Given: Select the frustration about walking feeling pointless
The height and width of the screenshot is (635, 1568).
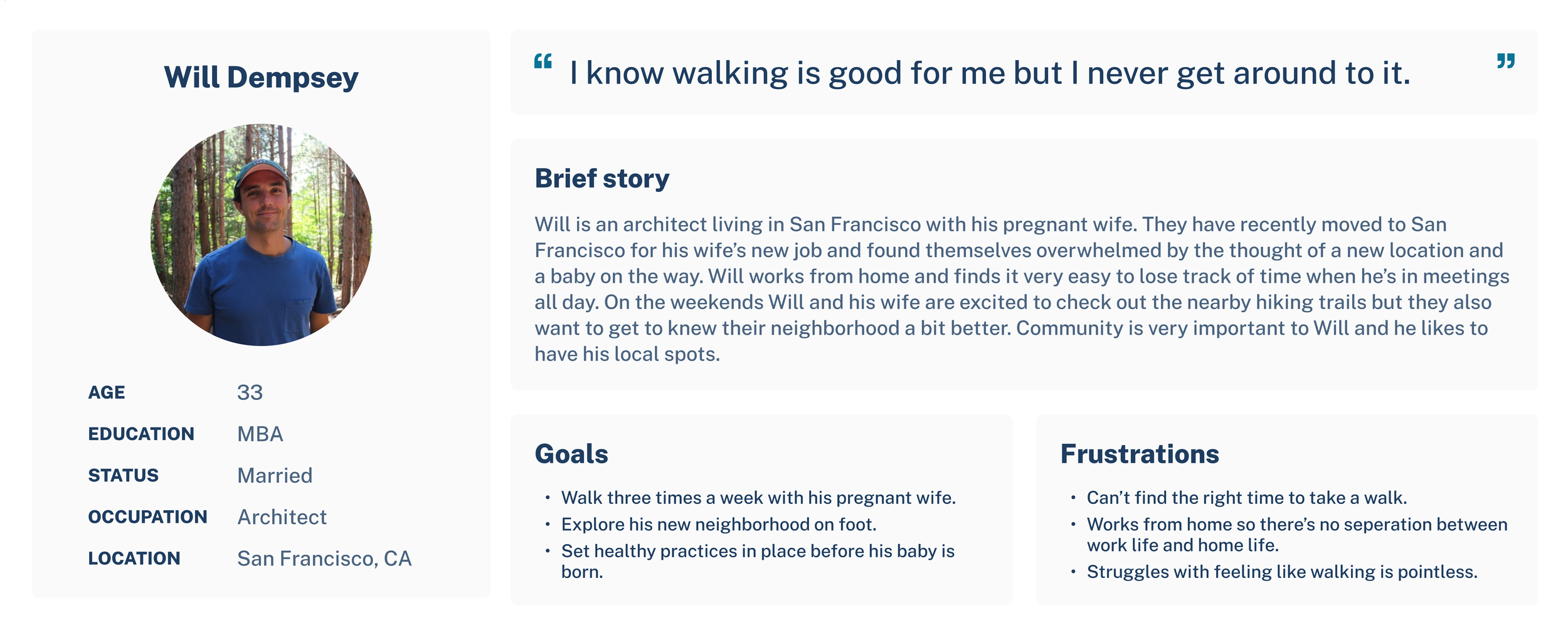Looking at the screenshot, I should (x=1282, y=572).
